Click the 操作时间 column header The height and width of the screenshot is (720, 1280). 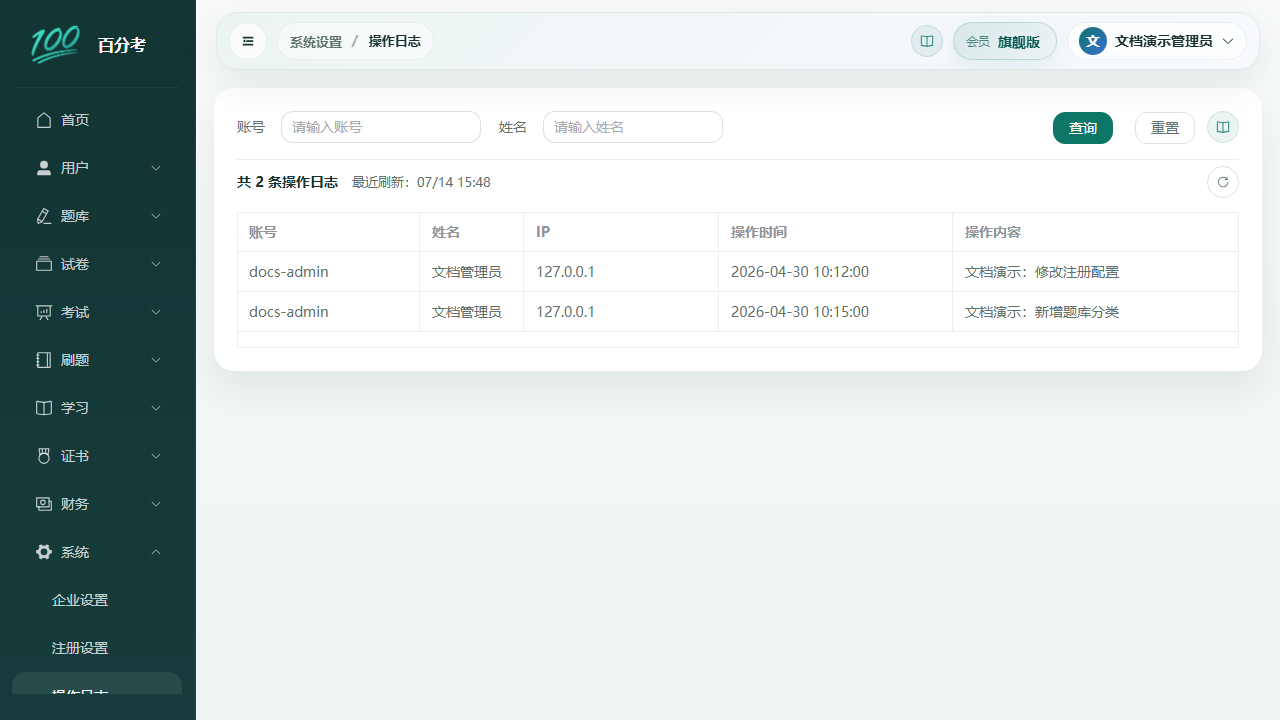(x=836, y=232)
